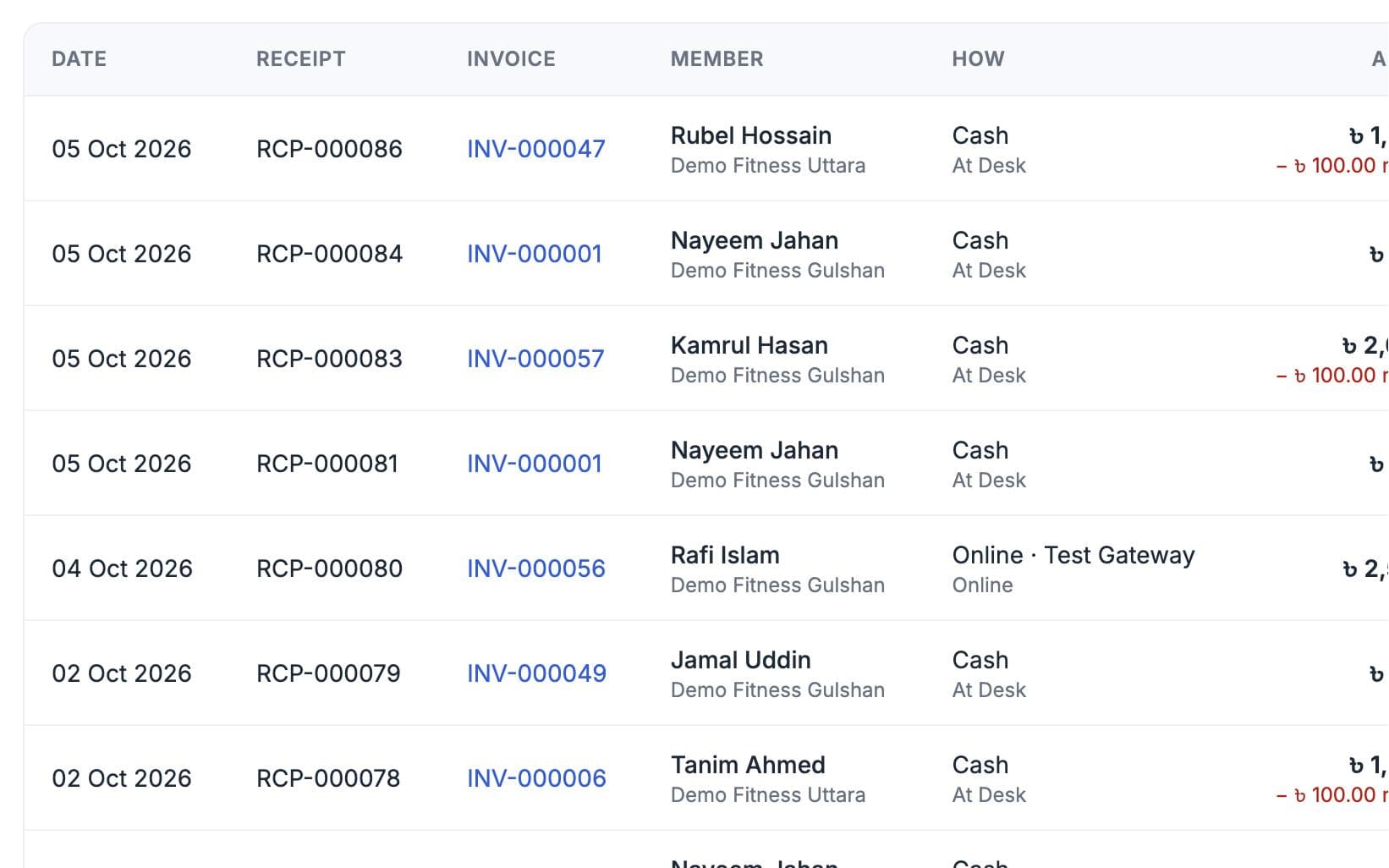Click member name Tanim Ahmed

point(748,765)
